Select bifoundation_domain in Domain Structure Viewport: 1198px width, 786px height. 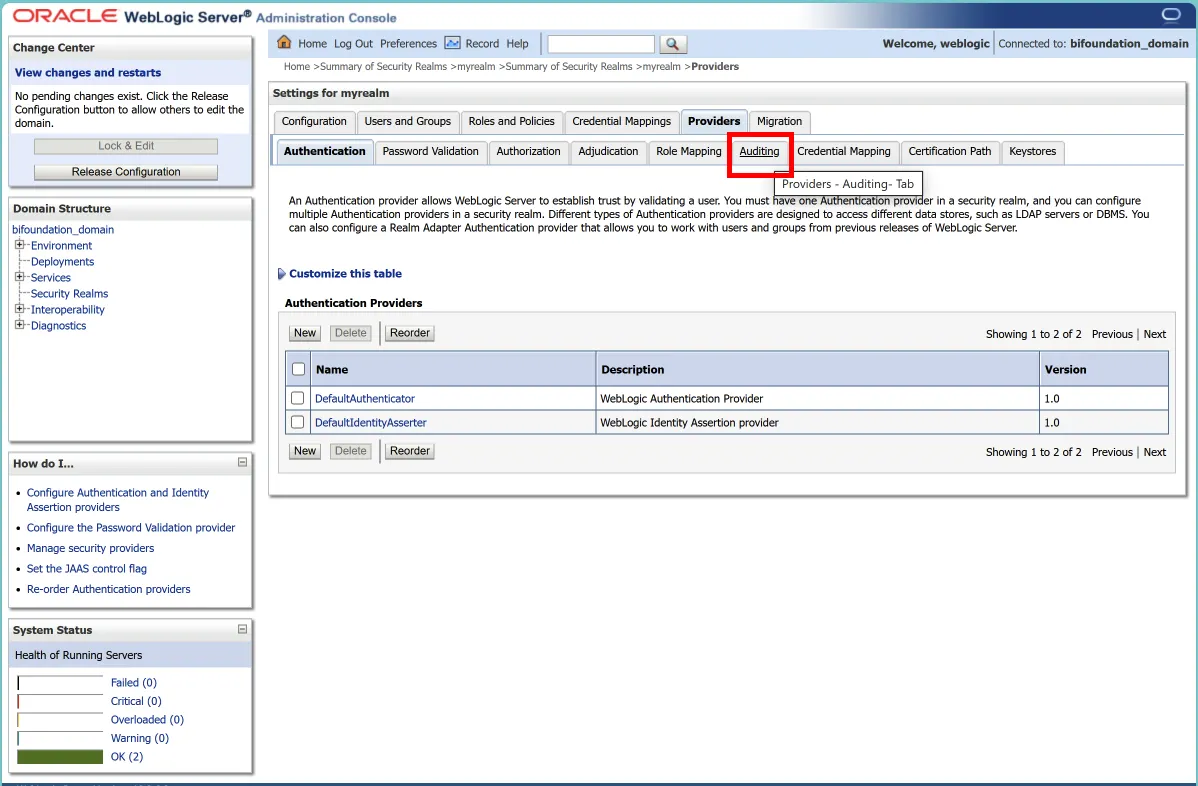(63, 229)
